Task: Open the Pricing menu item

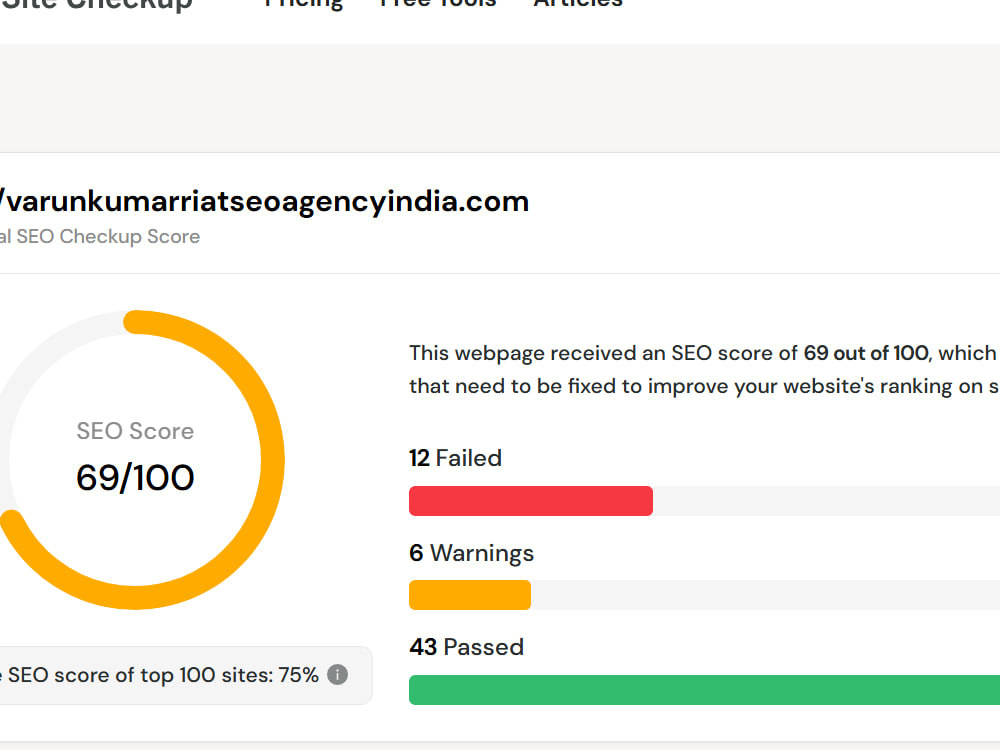Action: click(x=304, y=3)
